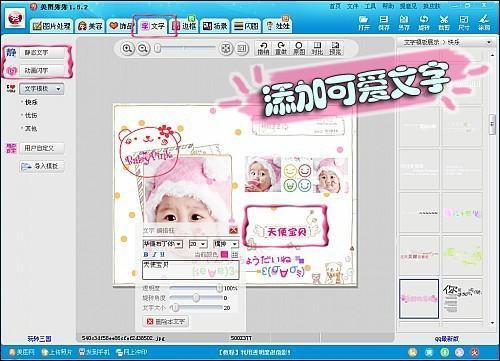Toggle bold B in the text editor
The height and width of the screenshot is (361, 500).
coord(146,255)
